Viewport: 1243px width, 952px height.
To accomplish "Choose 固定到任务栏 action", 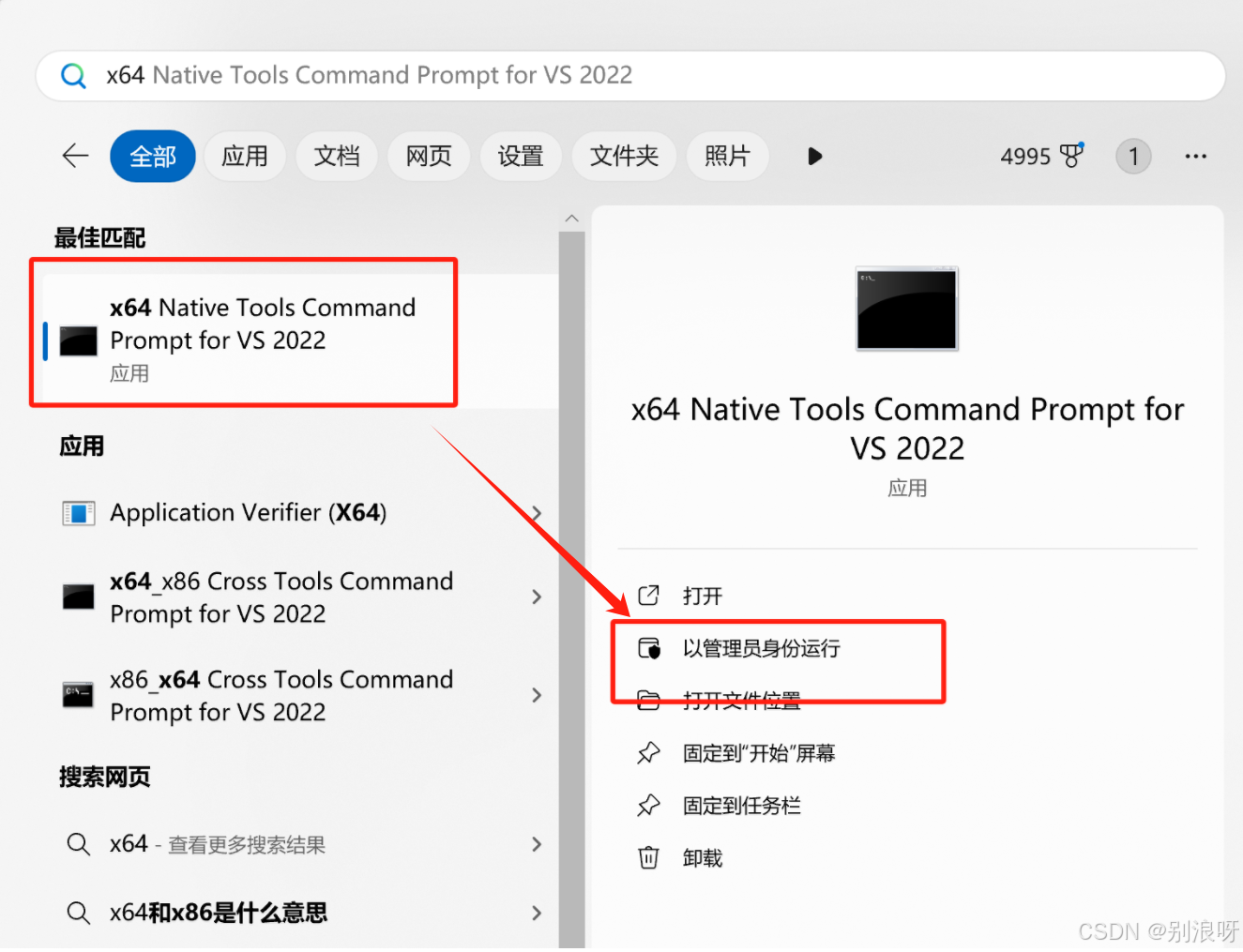I will coord(742,806).
